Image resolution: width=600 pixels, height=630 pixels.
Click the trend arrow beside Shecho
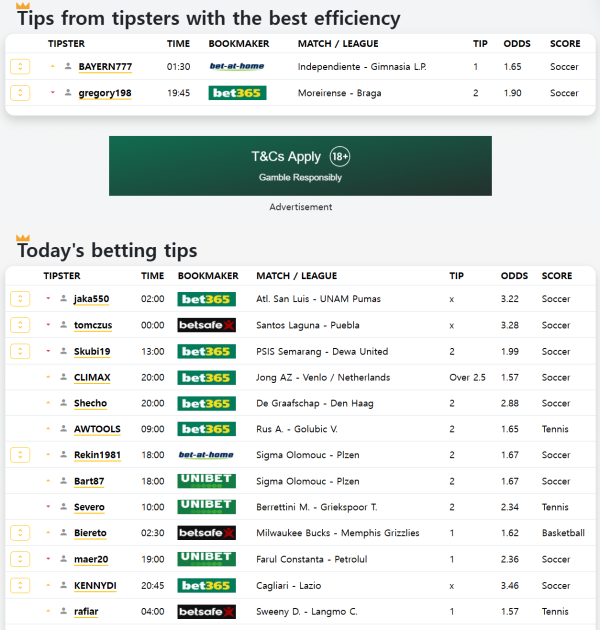click(x=48, y=403)
